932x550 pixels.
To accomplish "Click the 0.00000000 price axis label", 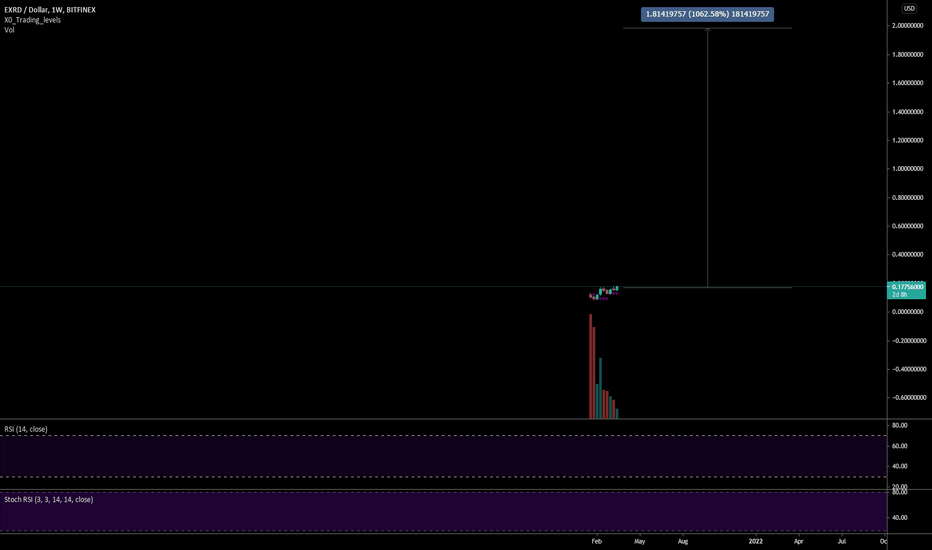I will pos(908,312).
